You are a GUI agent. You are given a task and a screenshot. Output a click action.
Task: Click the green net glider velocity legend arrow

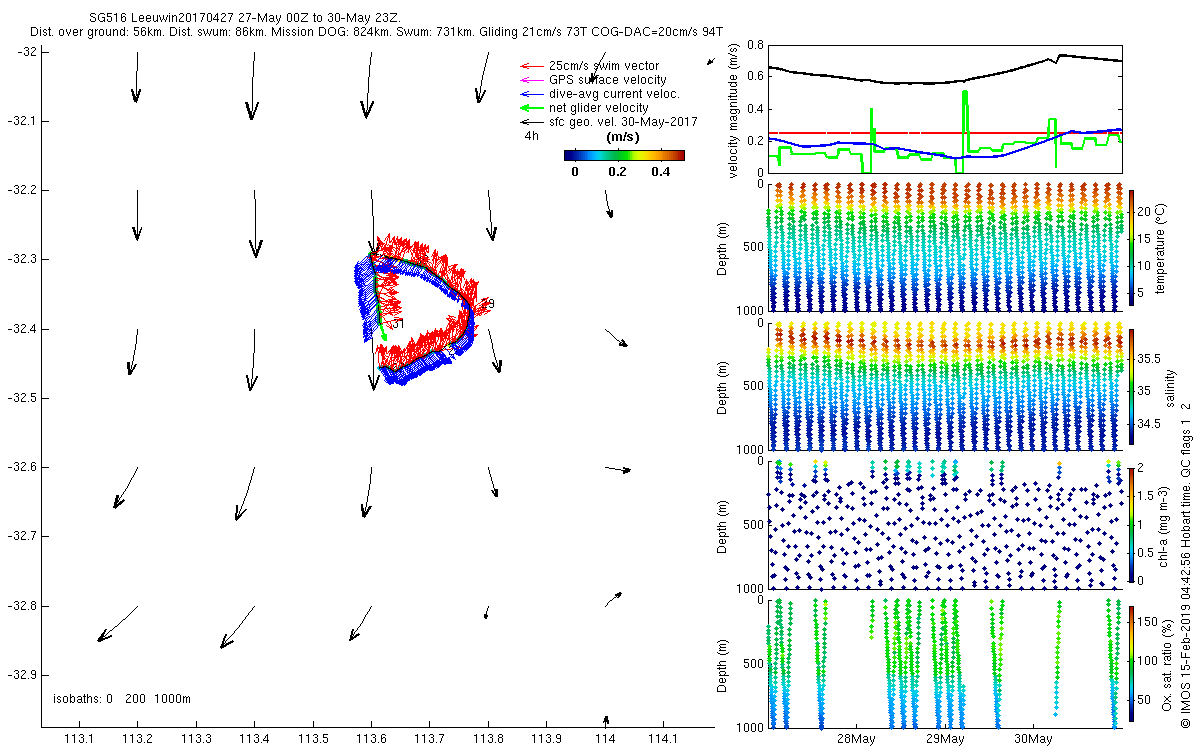[x=530, y=107]
